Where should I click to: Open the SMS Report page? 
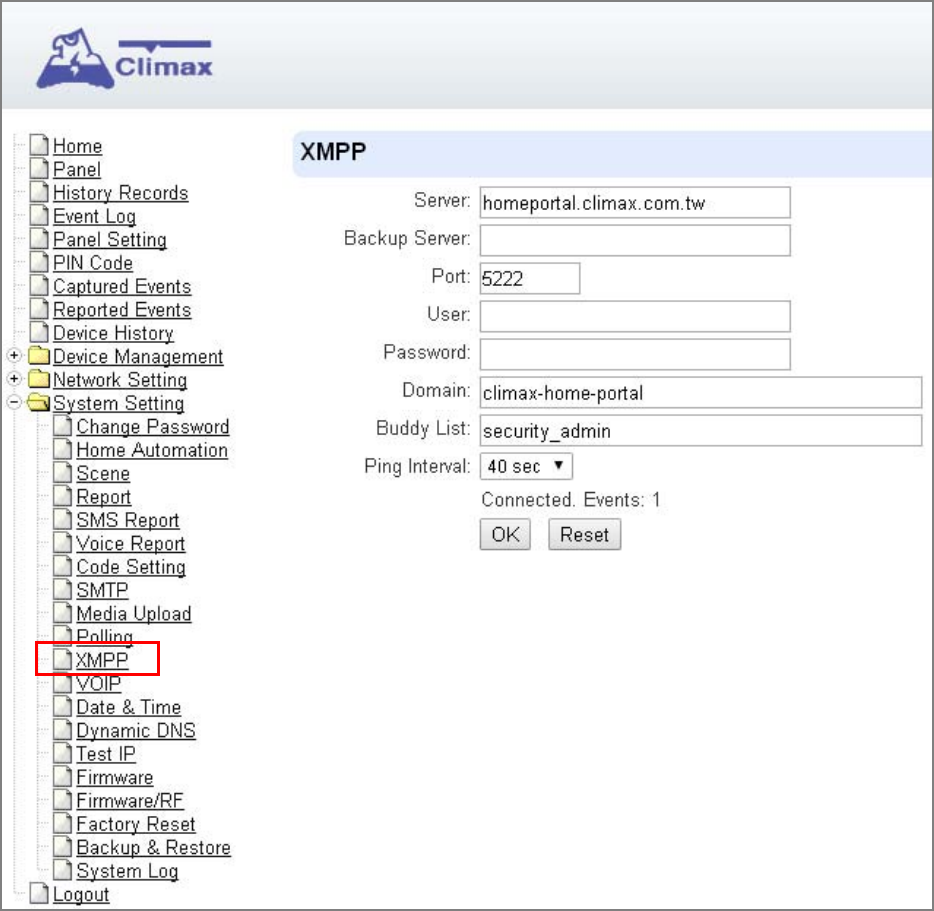pos(127,520)
